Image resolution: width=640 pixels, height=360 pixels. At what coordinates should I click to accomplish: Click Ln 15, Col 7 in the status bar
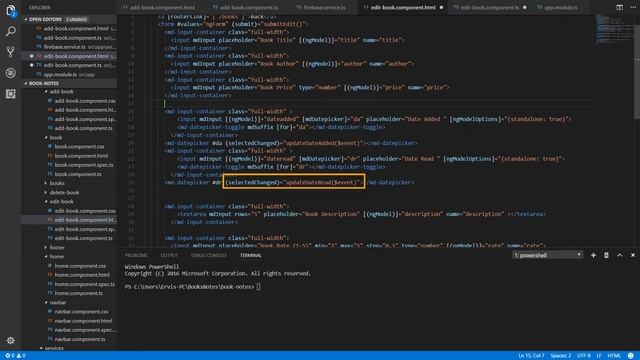point(531,356)
